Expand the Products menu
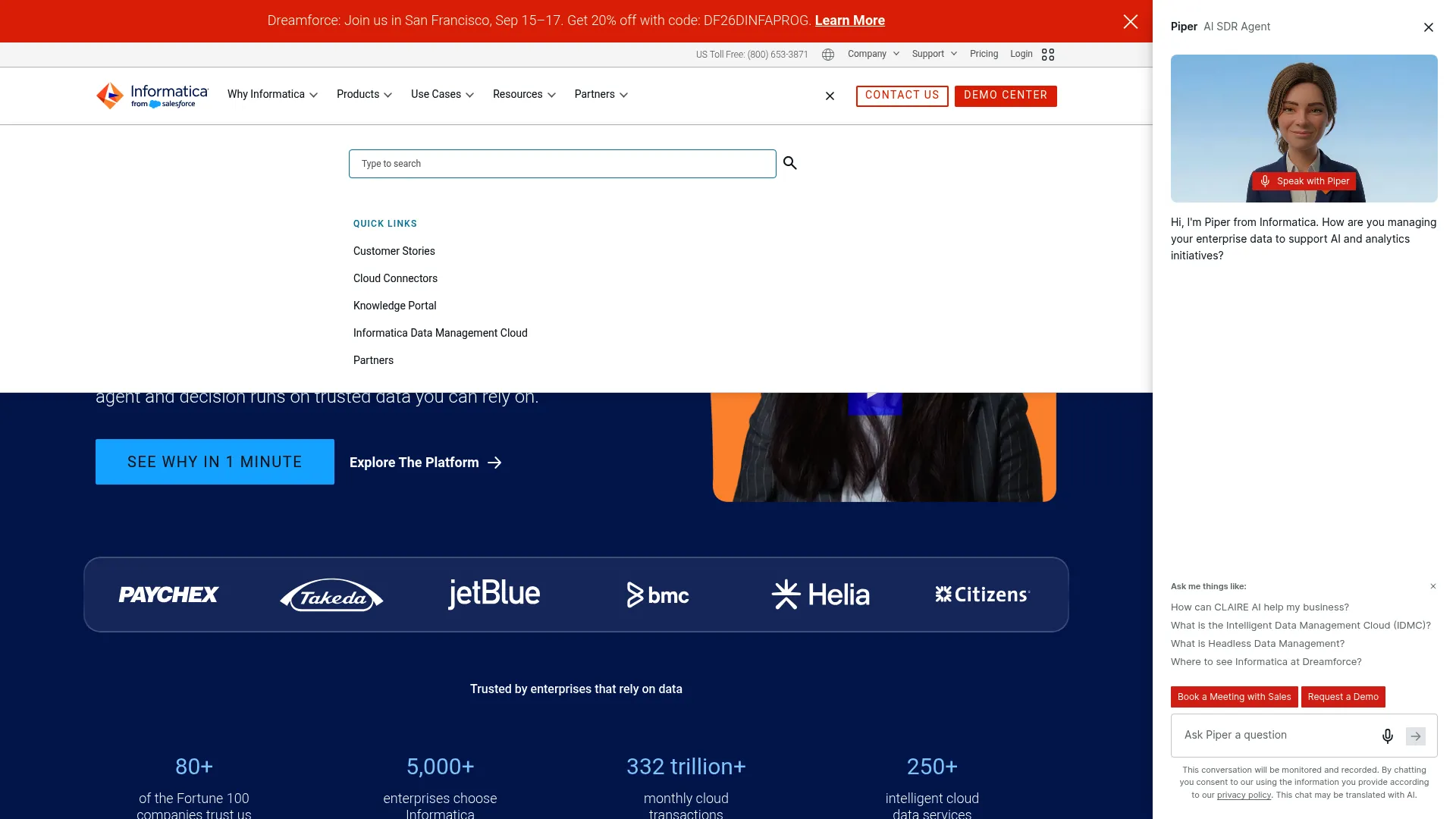Viewport: 1456px width, 819px height. (364, 95)
